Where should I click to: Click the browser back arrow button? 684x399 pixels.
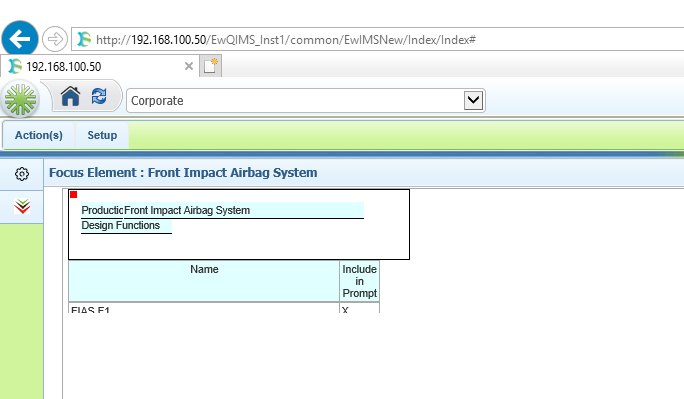[x=20, y=39]
